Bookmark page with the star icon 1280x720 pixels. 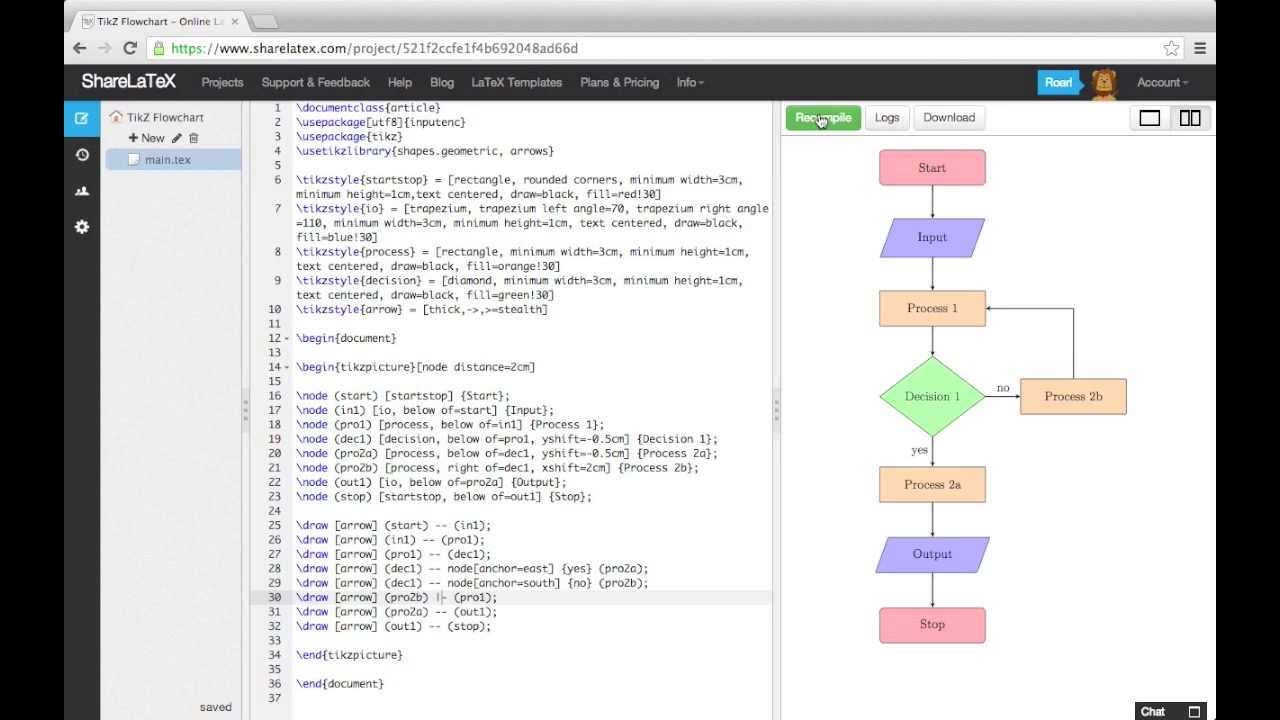pos(1172,48)
